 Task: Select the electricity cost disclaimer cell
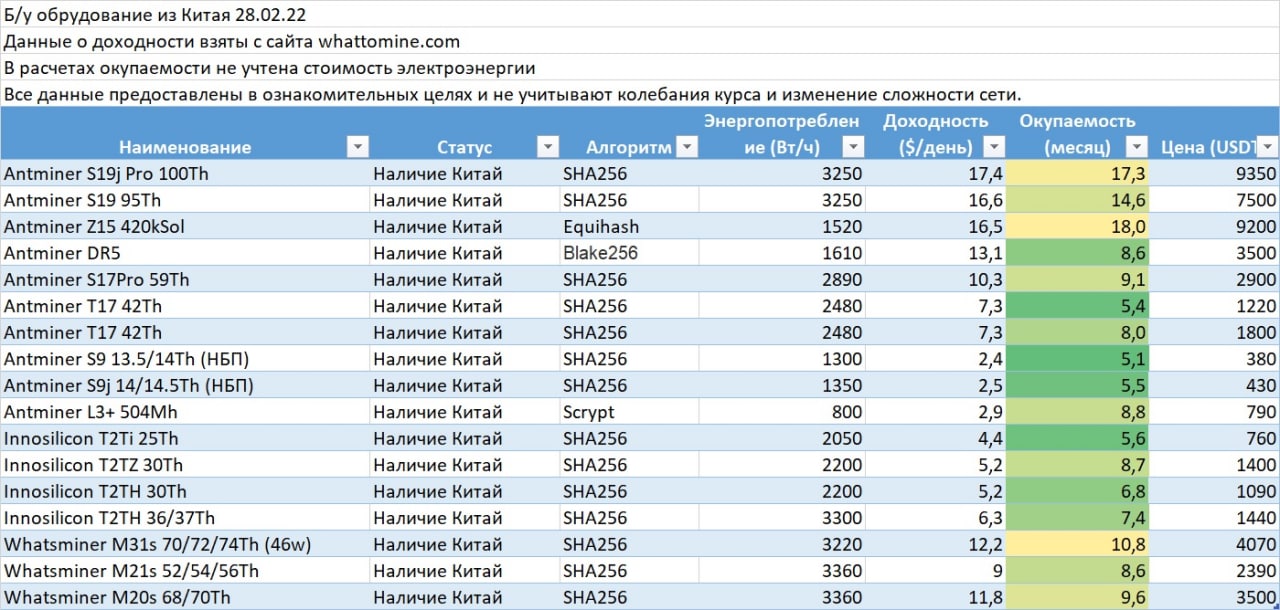(x=640, y=68)
